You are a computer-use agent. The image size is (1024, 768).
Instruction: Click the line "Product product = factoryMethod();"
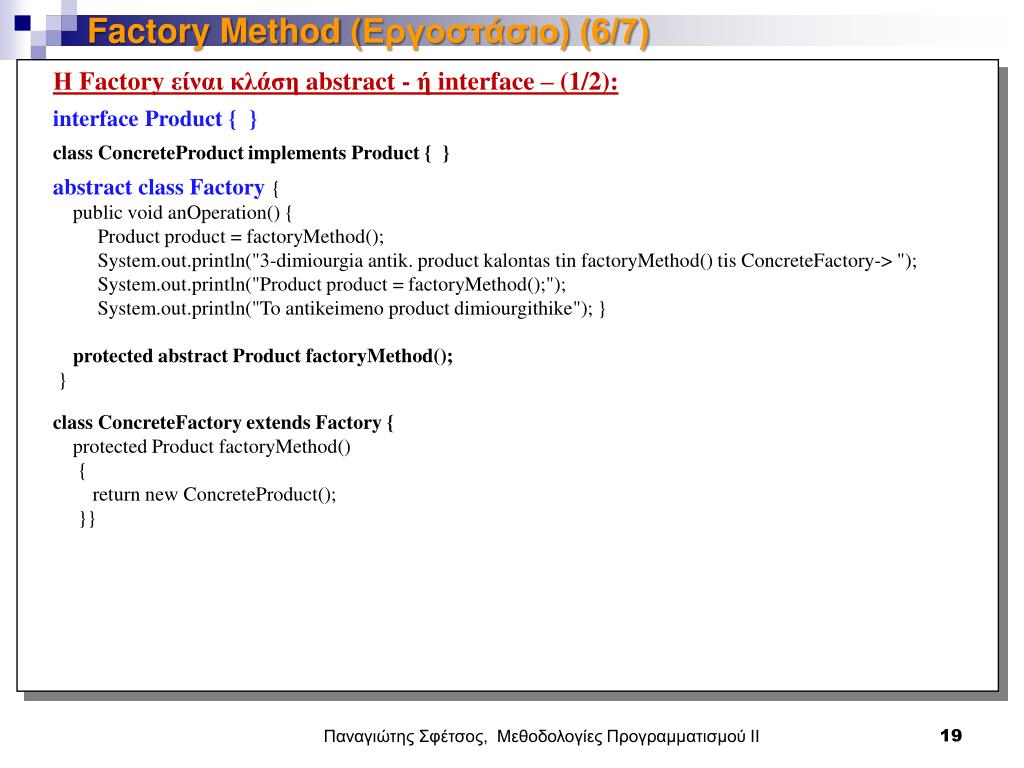tap(241, 237)
